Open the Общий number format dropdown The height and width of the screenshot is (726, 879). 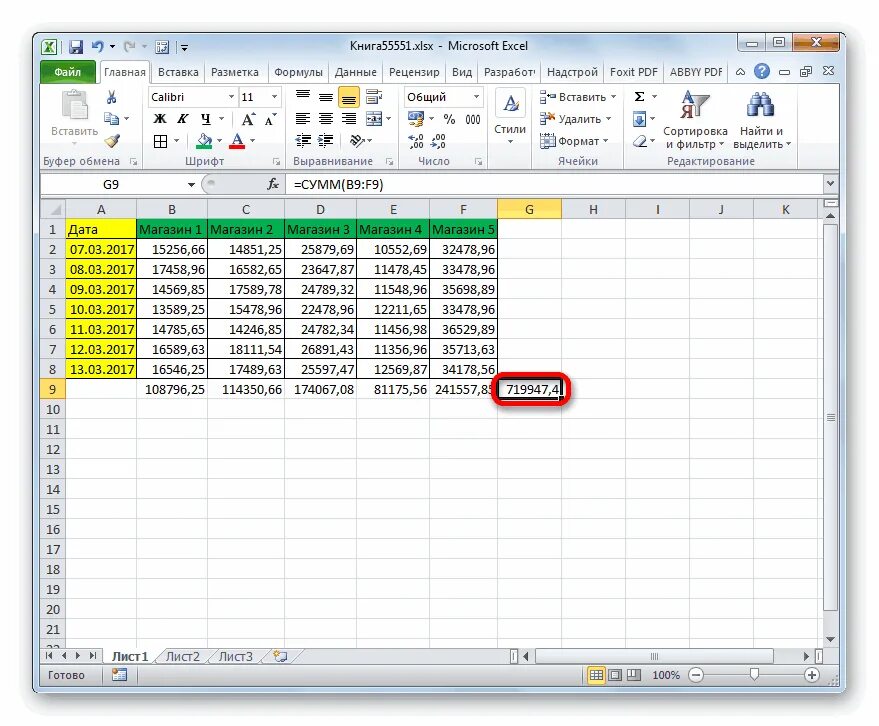point(476,97)
